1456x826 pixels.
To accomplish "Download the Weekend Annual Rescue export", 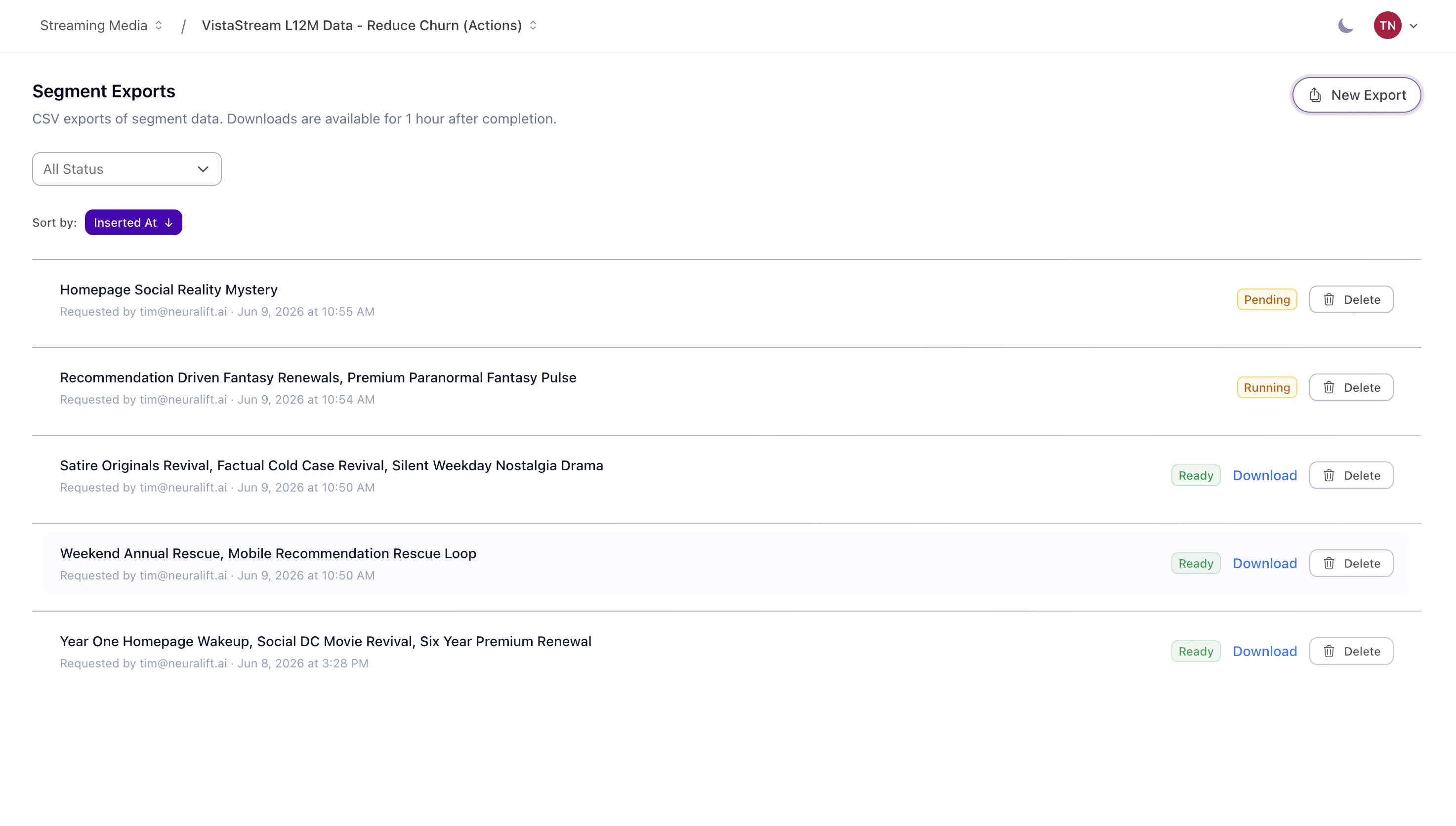I will point(1264,563).
